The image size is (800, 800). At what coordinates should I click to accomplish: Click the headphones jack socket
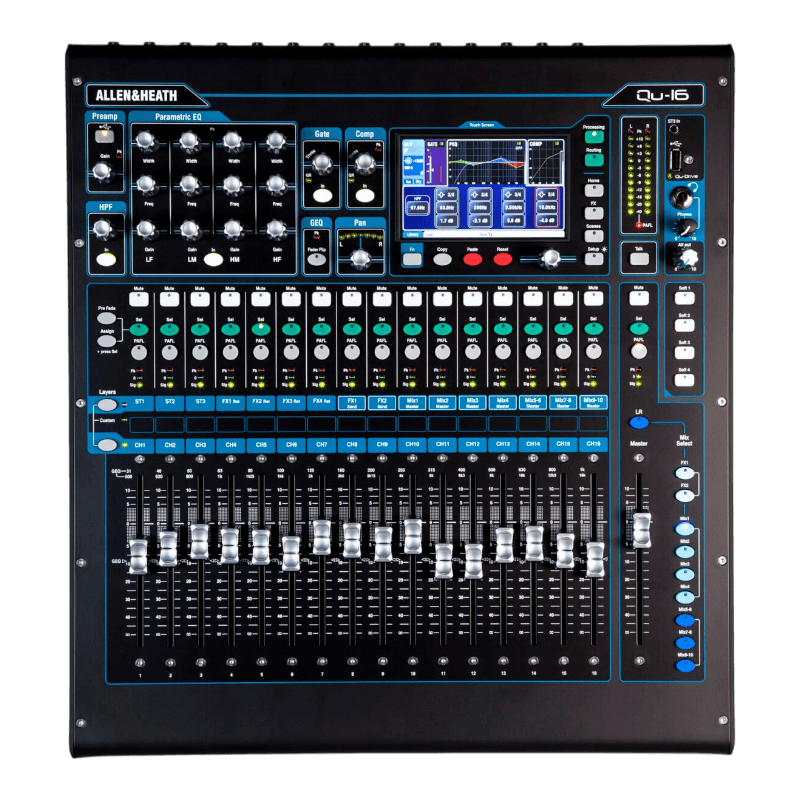tap(681, 196)
